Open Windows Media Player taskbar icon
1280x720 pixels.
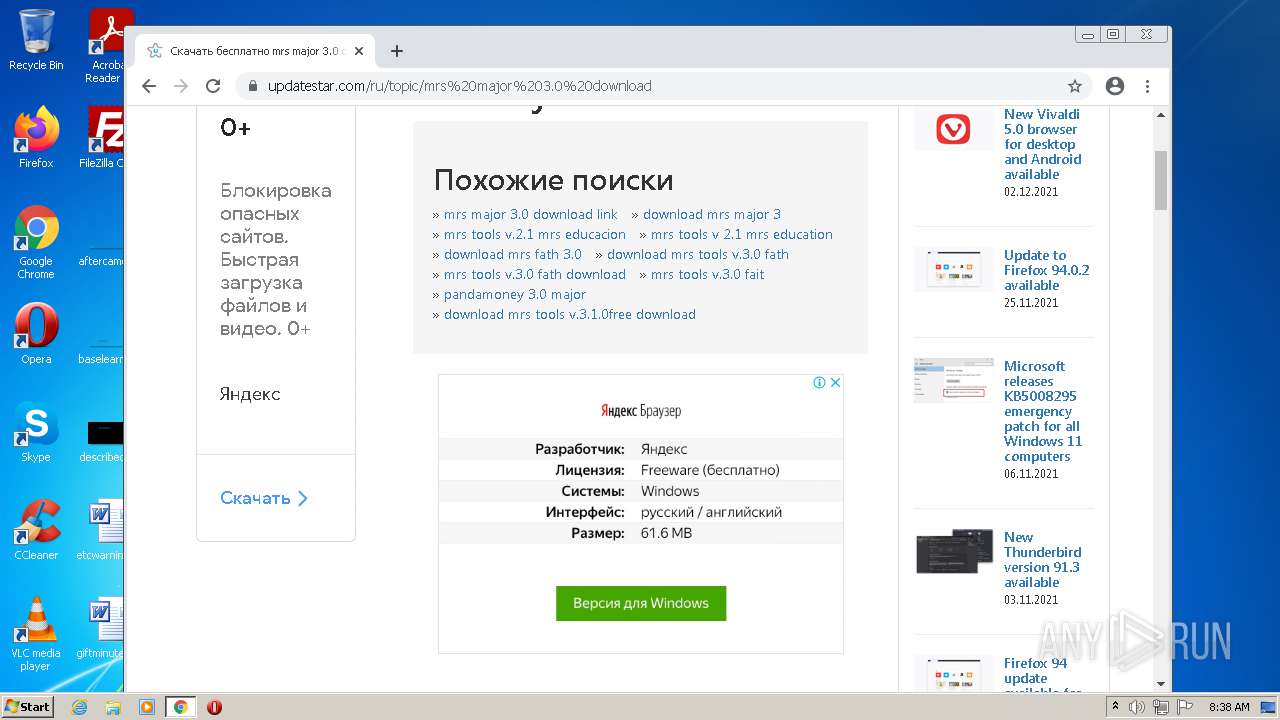pyautogui.click(x=147, y=707)
